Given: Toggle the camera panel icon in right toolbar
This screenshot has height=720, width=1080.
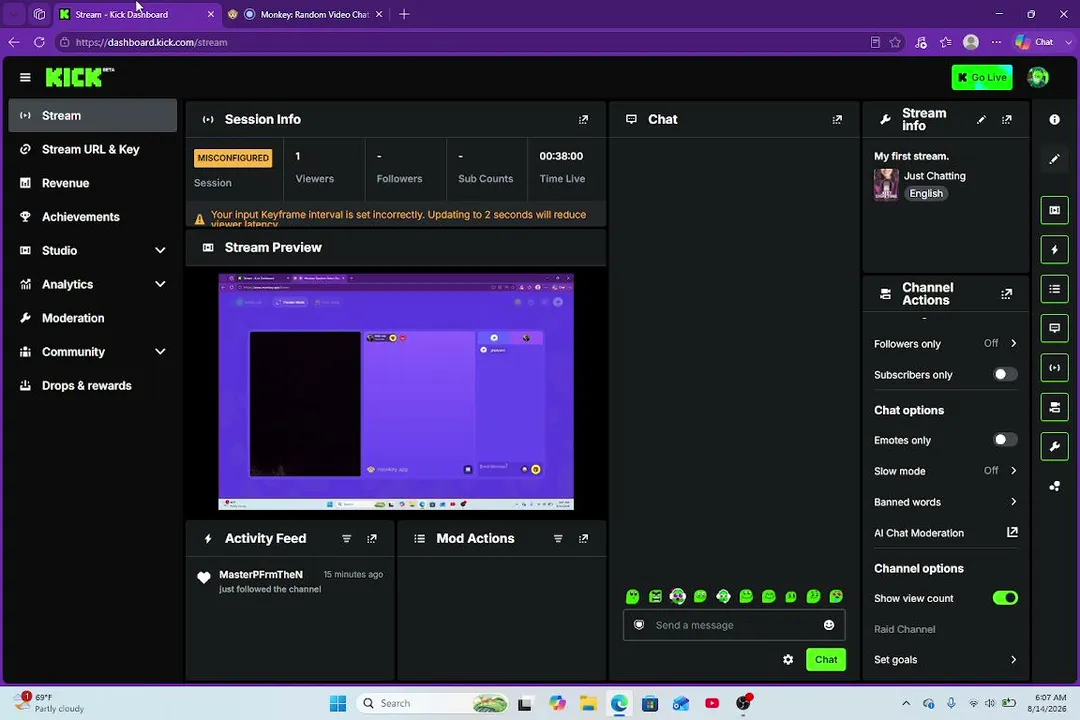Looking at the screenshot, I should [x=1054, y=407].
